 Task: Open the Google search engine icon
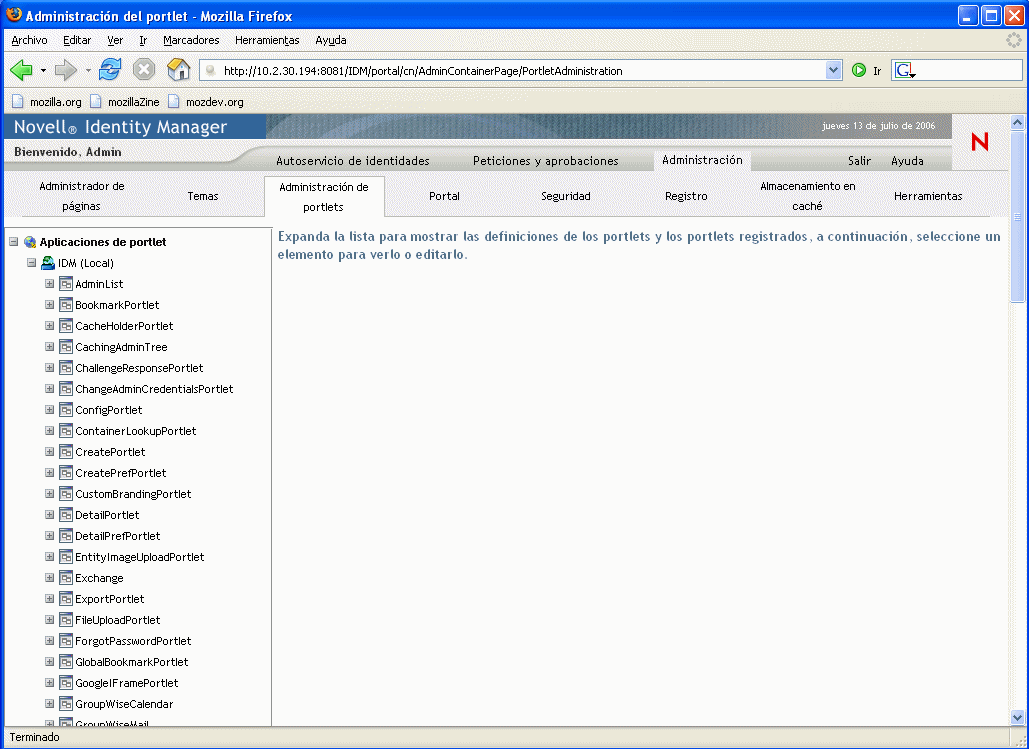[904, 70]
